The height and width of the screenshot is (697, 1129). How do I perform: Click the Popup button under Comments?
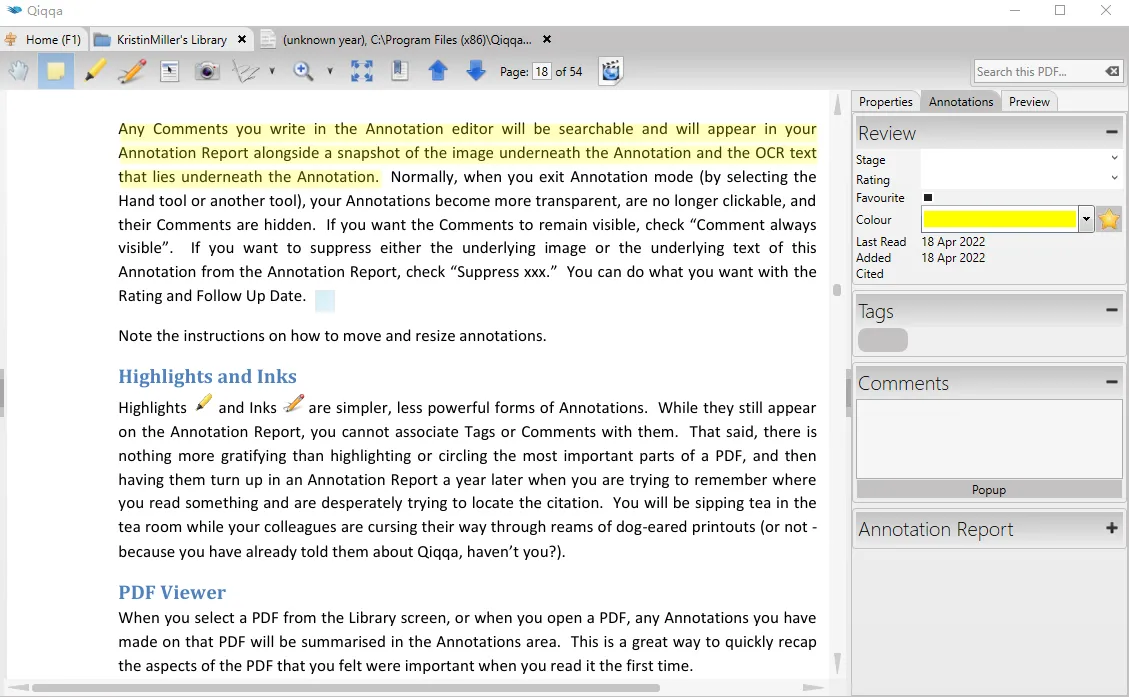pyautogui.click(x=989, y=490)
